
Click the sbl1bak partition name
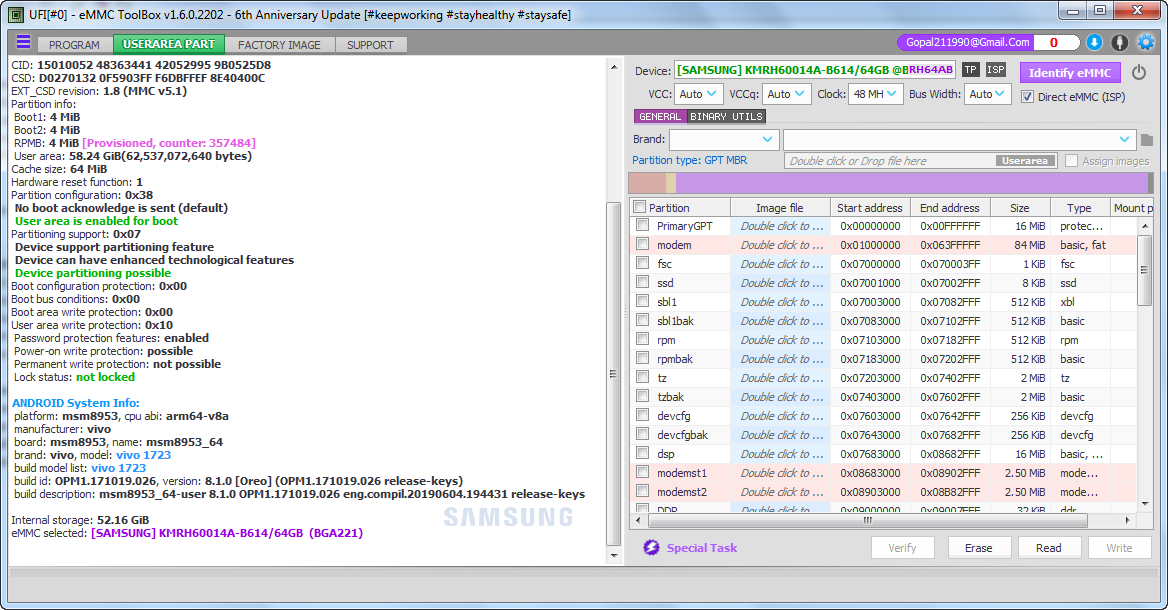675,321
